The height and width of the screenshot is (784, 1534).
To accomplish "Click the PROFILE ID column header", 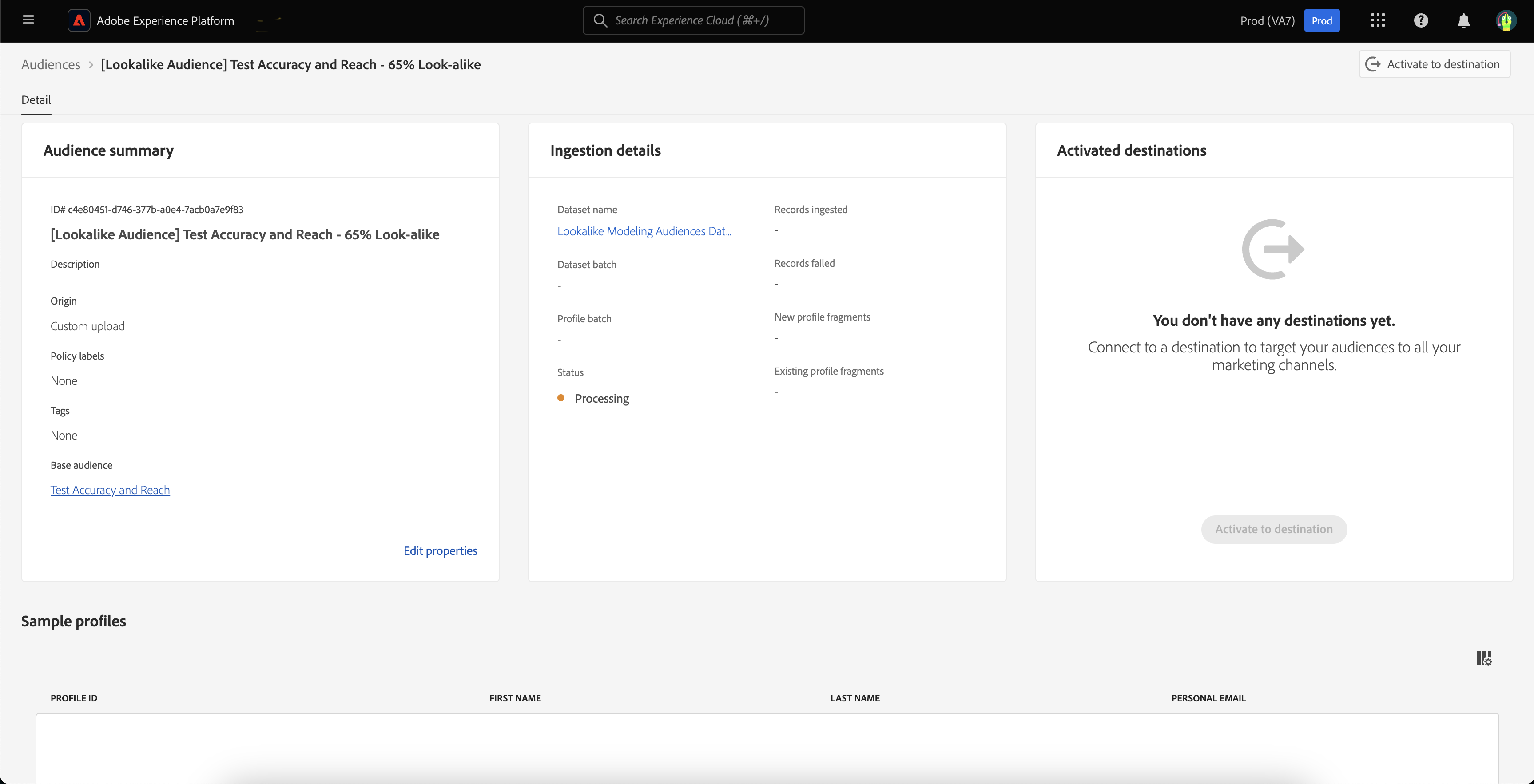I will pos(74,698).
